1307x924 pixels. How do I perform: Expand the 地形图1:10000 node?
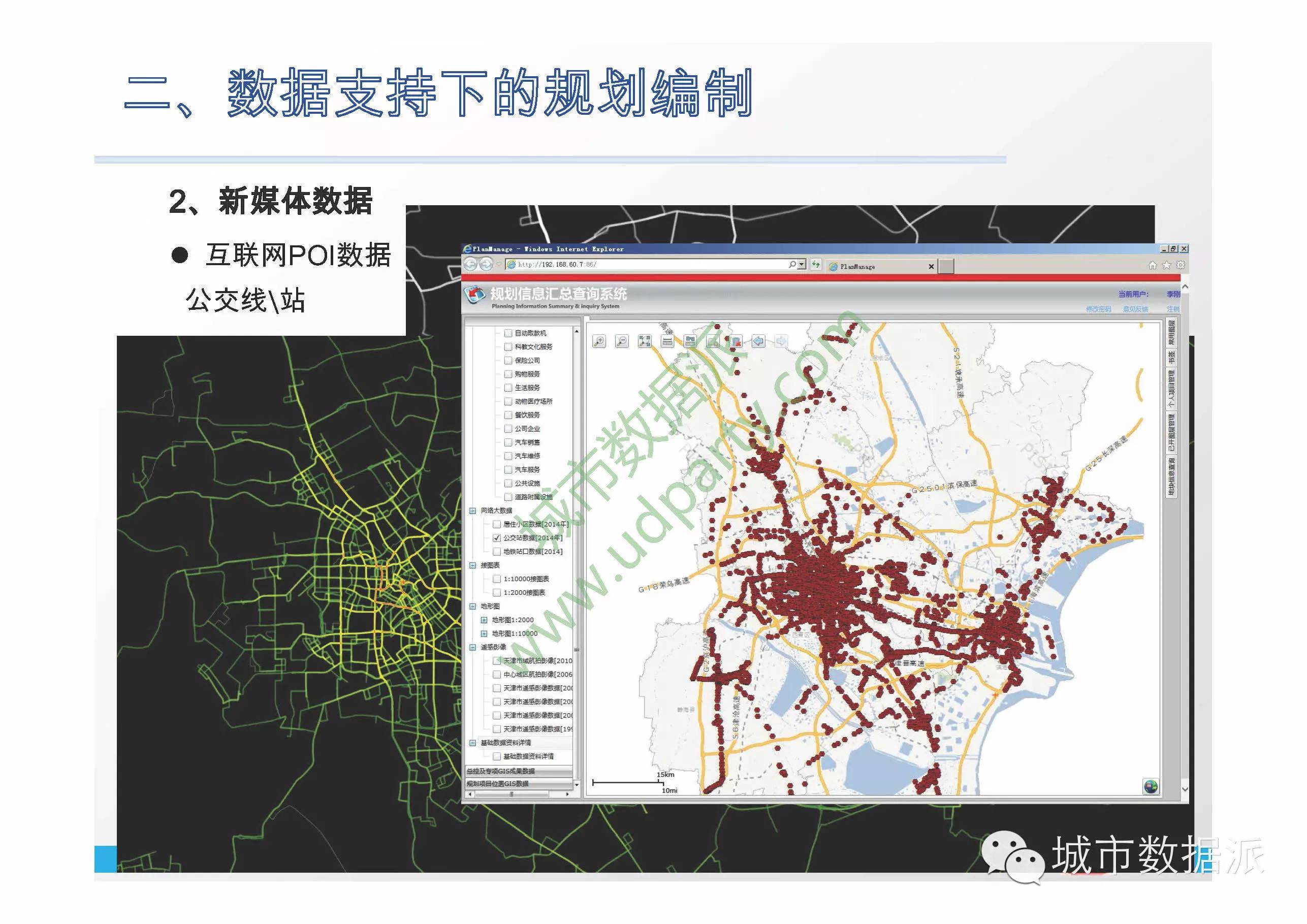point(484,633)
